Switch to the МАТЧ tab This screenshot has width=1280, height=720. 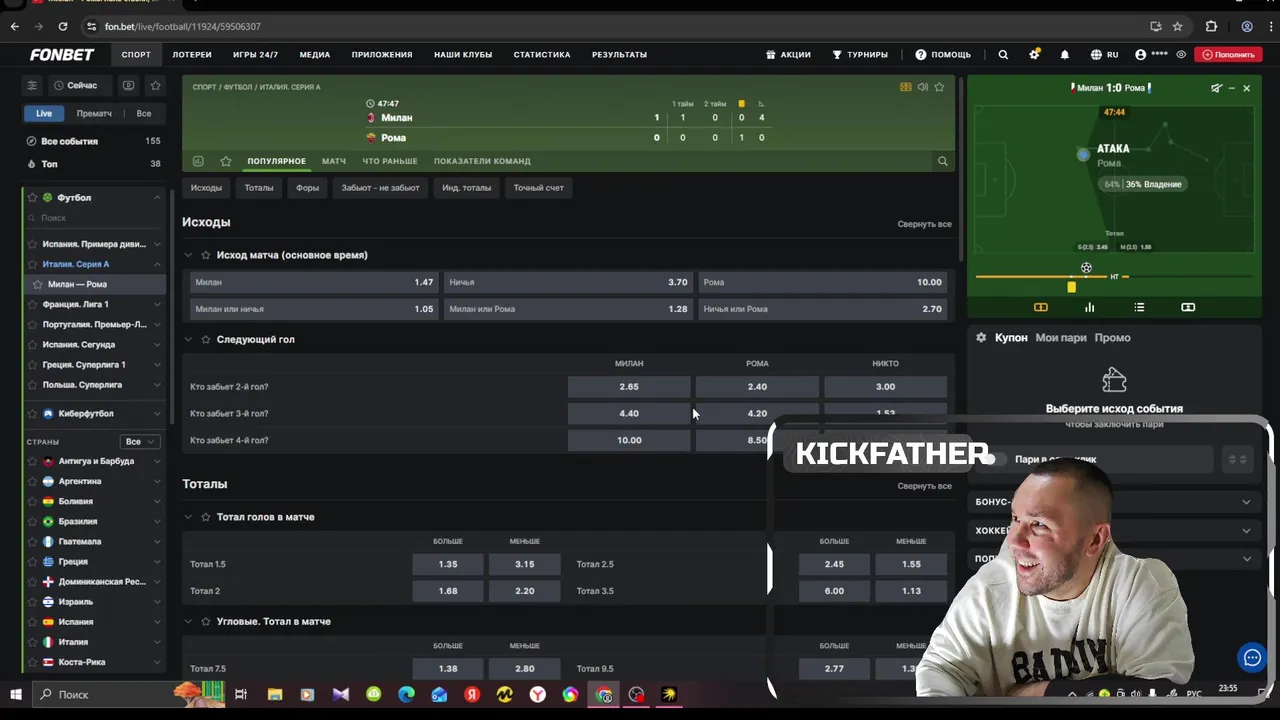334,161
